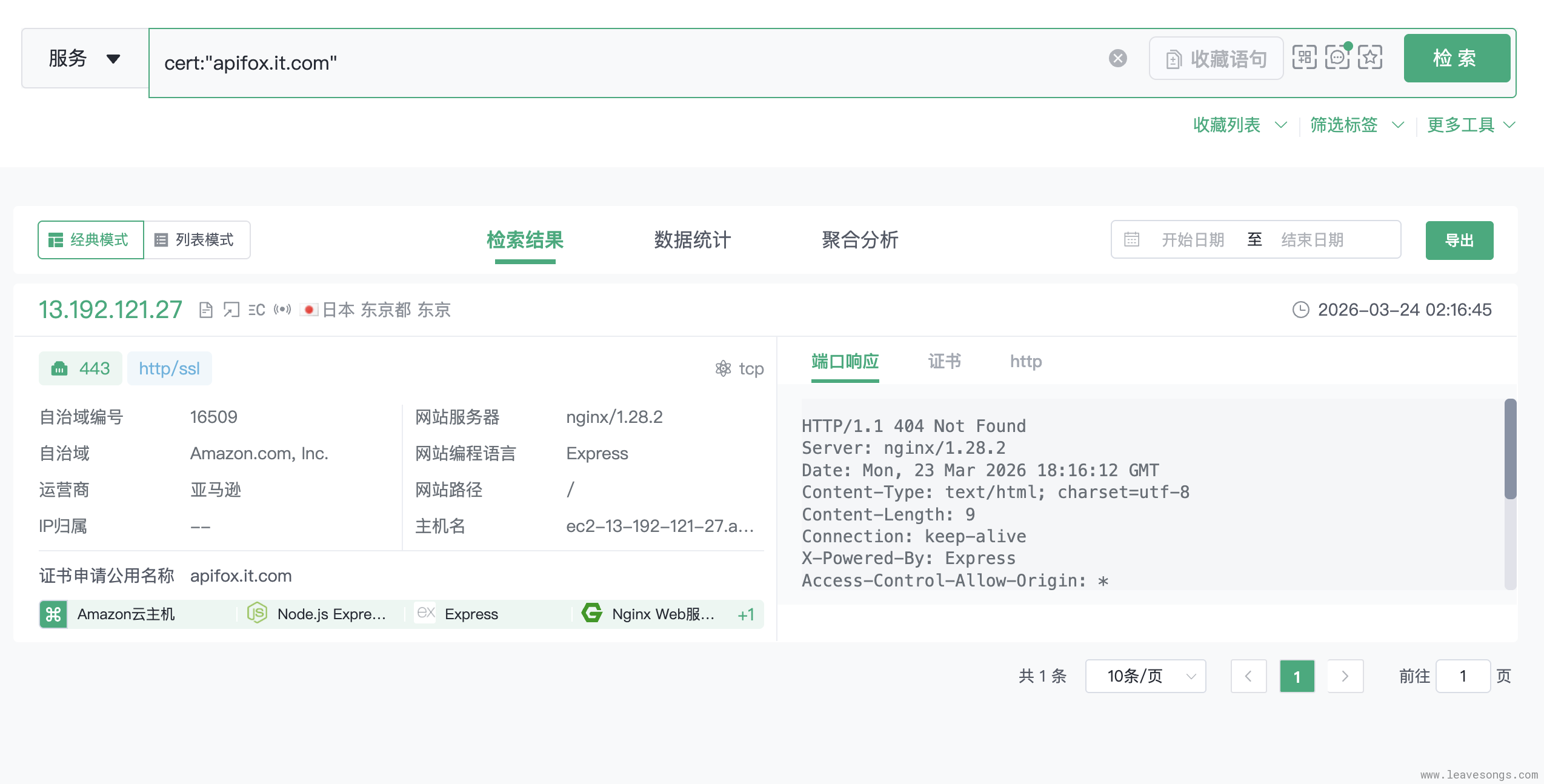
Task: Click the broadcast signal icon next to the IP
Action: coord(282,310)
